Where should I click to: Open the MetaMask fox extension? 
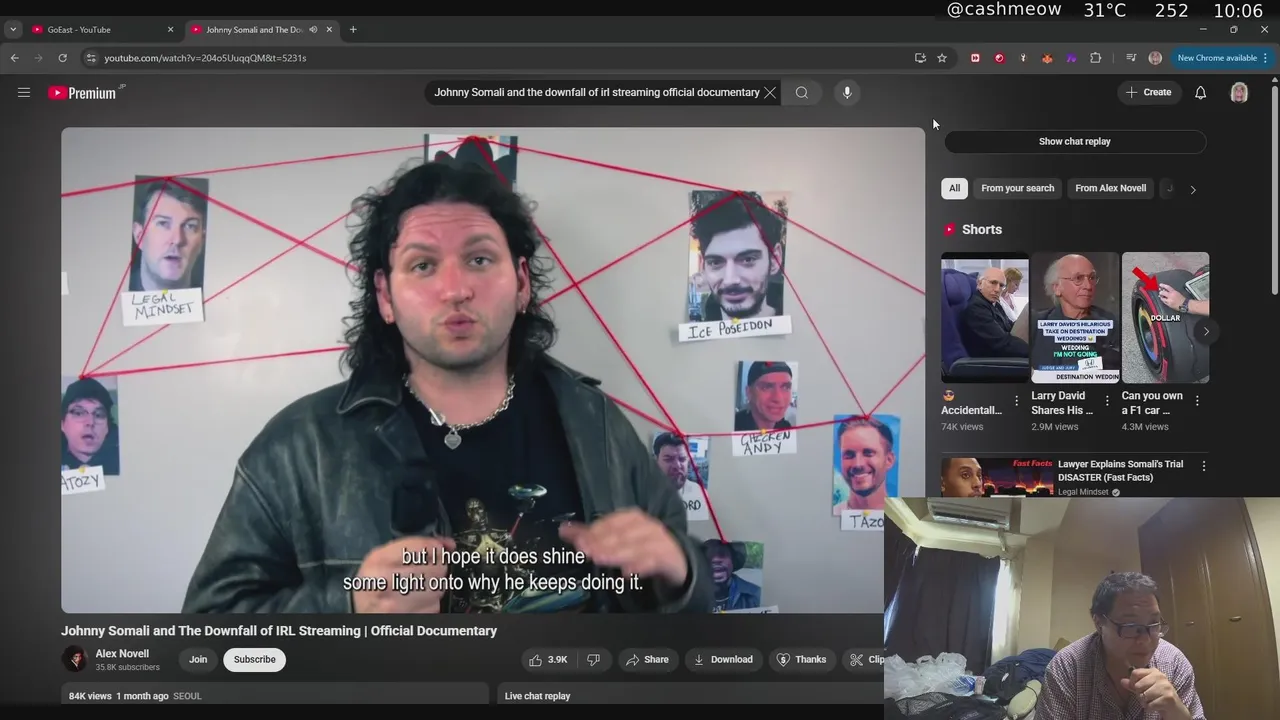(1047, 58)
